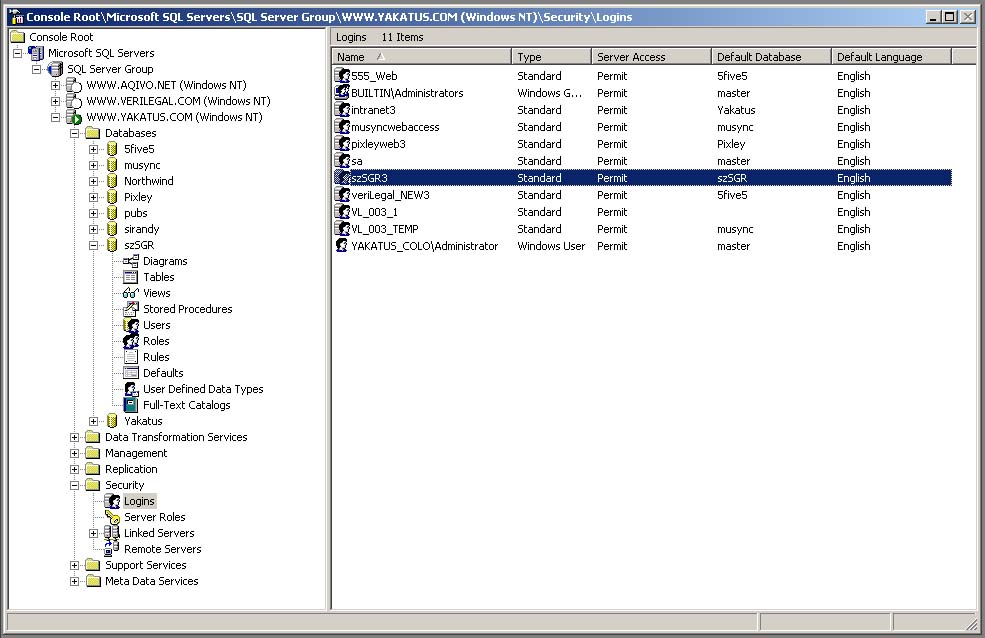Click the YAKATUS_COLO\Administrator login icon
Image resolution: width=985 pixels, height=638 pixels.
[x=342, y=246]
